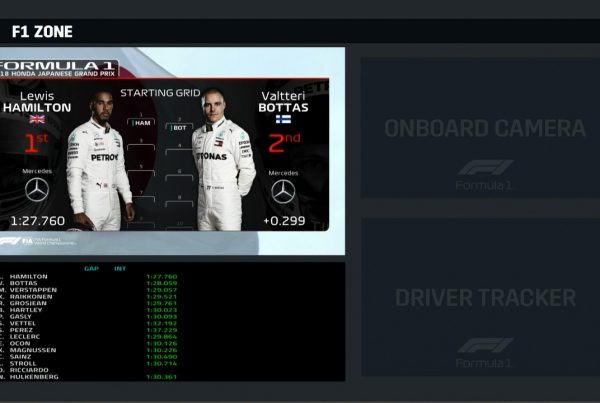600x403 pixels.
Task: Click the red '2nd' position label
Action: [284, 143]
